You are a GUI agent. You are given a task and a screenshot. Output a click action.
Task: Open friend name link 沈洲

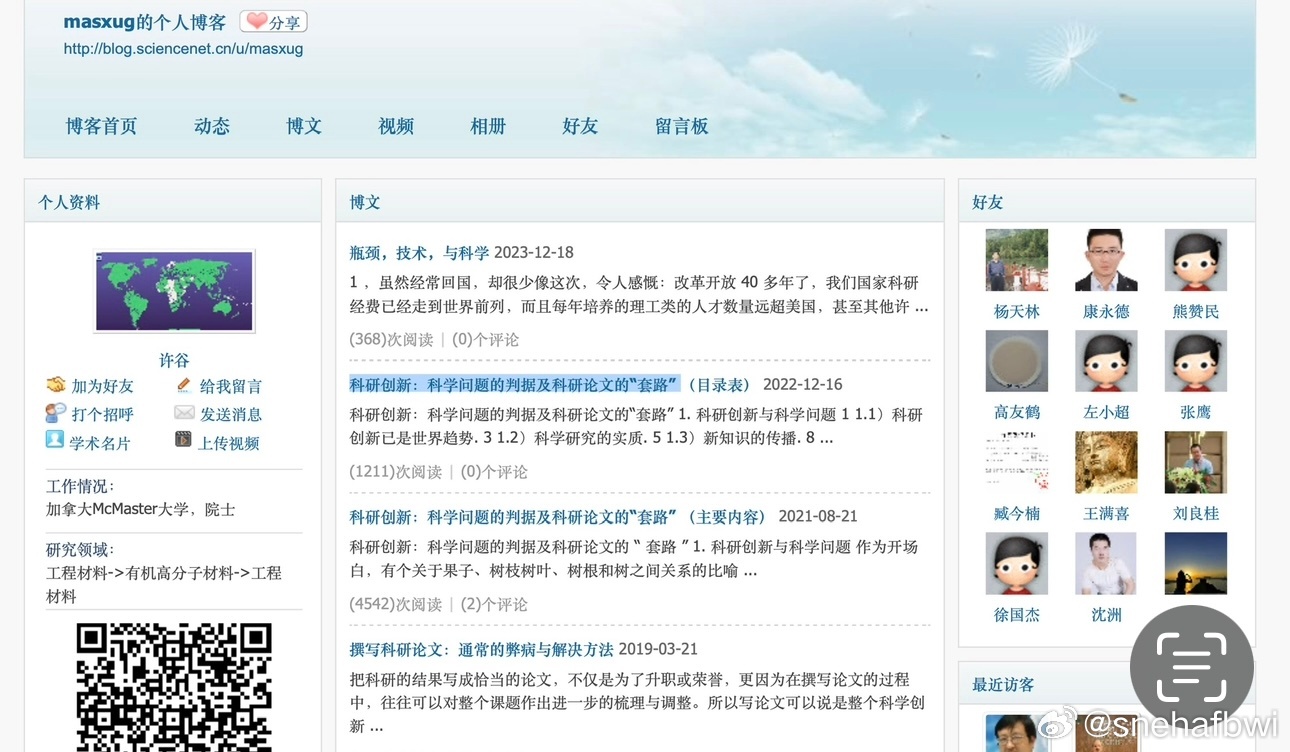[1106, 615]
